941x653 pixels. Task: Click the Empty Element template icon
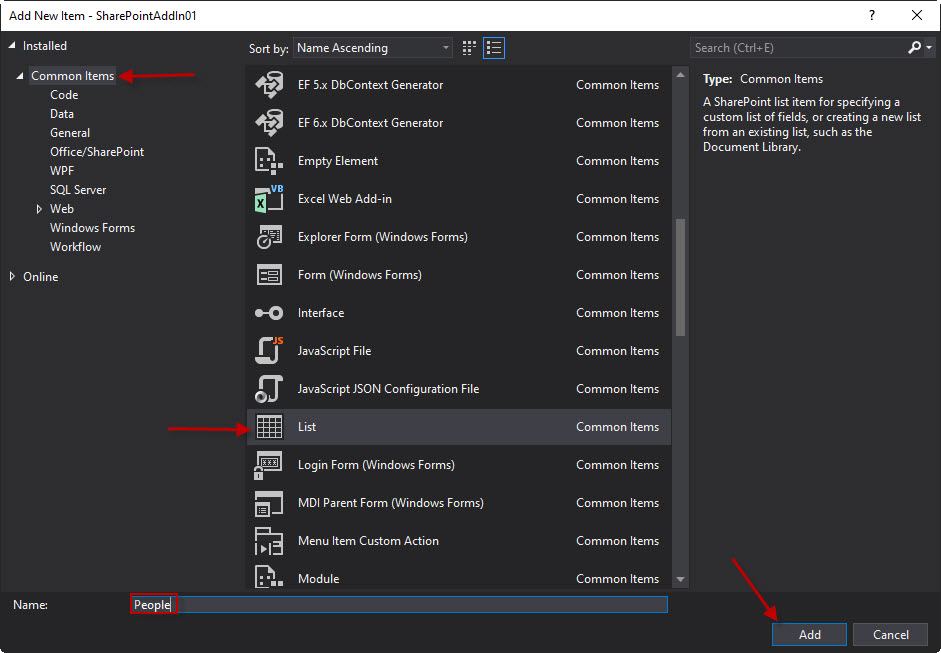click(x=269, y=161)
